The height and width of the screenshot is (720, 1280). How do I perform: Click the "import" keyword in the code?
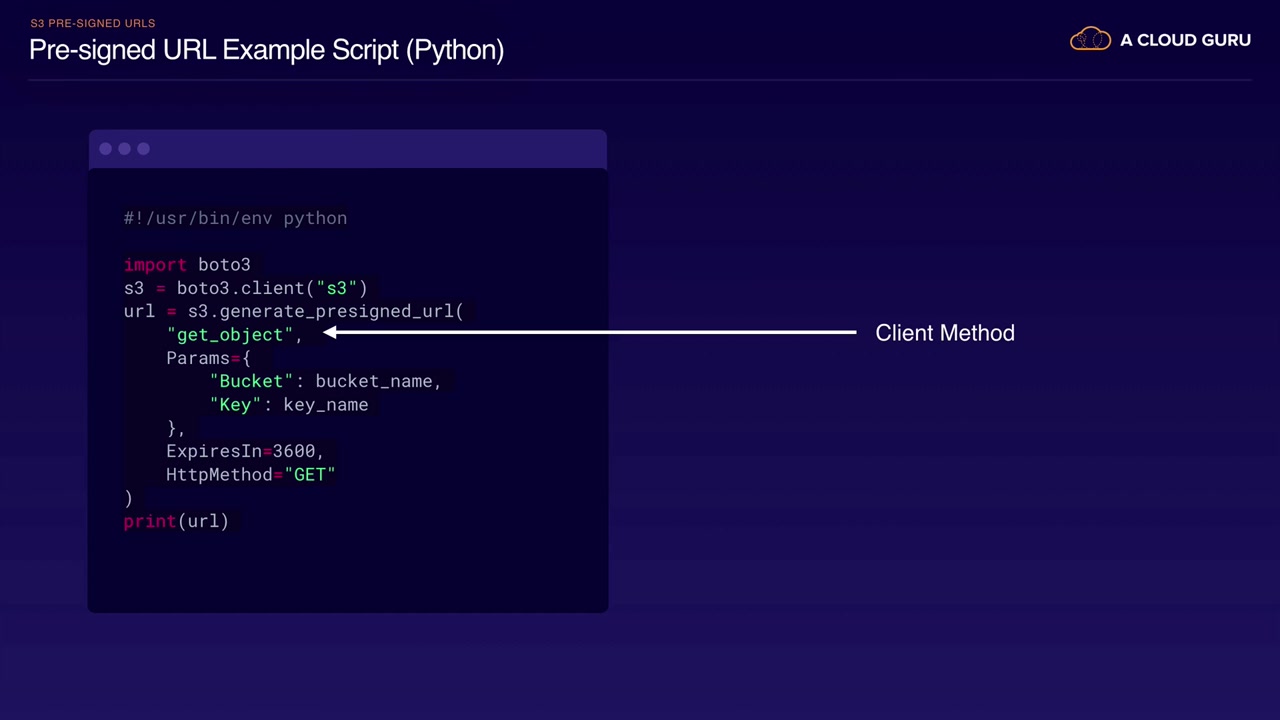155,265
